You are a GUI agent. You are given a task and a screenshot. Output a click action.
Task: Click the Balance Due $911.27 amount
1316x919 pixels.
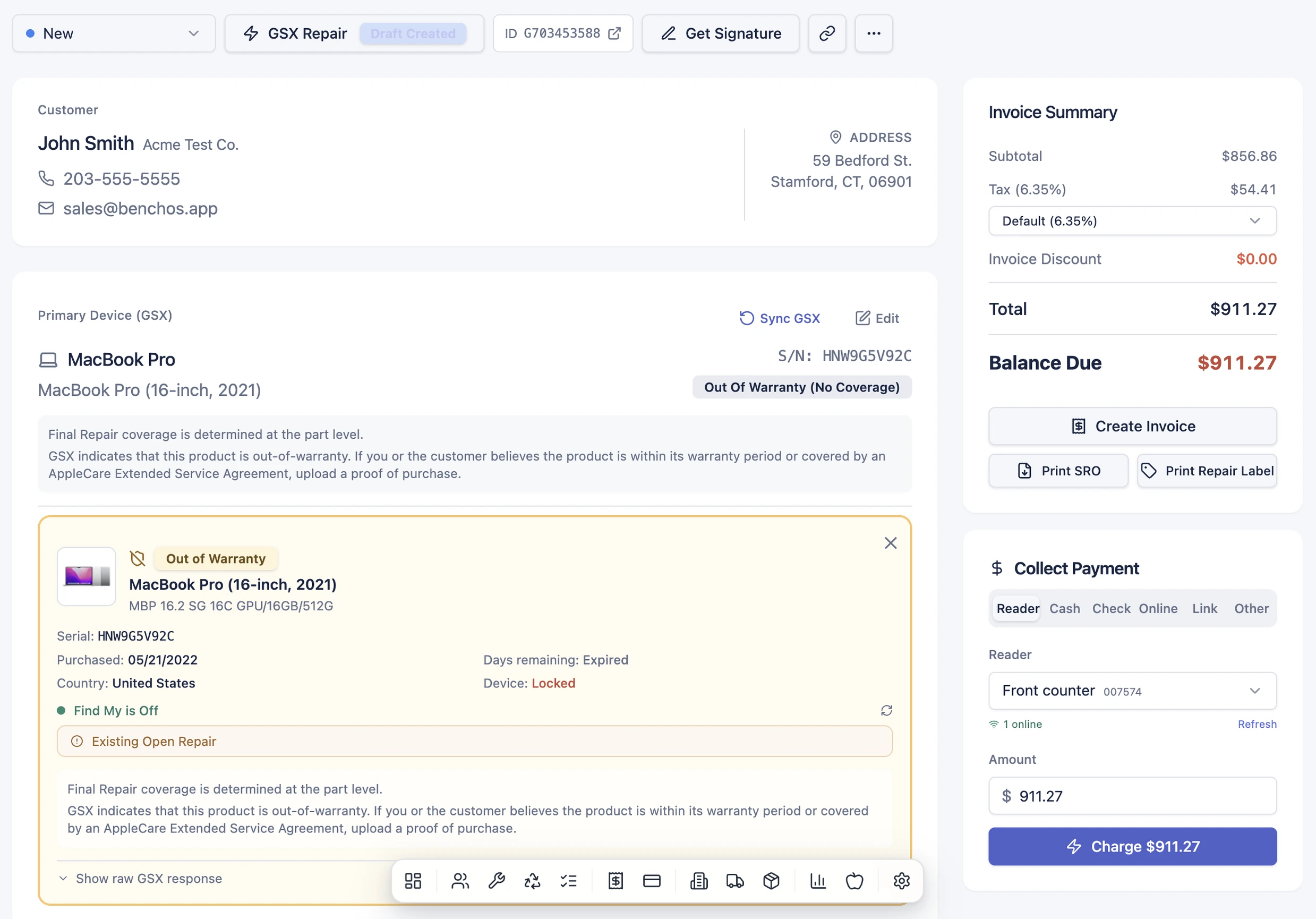(1236, 362)
